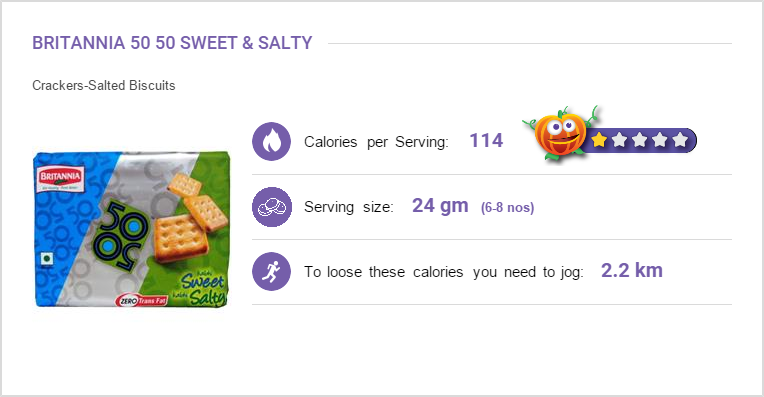The height and width of the screenshot is (397, 764).
Task: Click the jog calories description text
Action: coord(443,272)
